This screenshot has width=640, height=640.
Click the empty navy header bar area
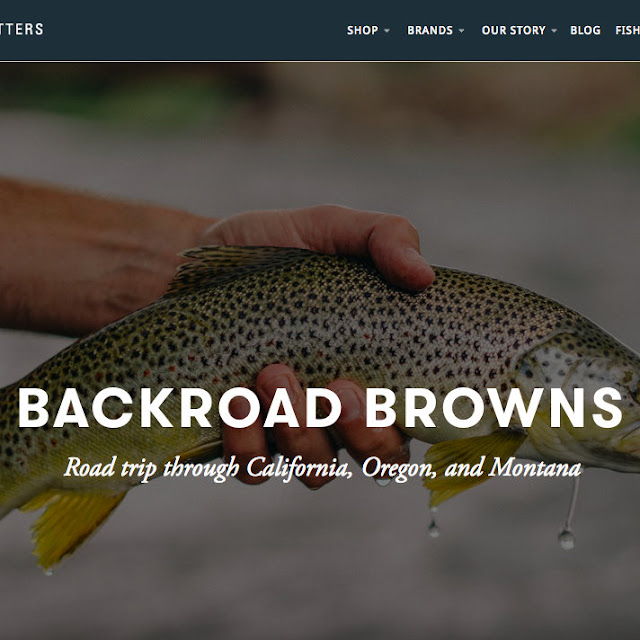click(x=192, y=31)
